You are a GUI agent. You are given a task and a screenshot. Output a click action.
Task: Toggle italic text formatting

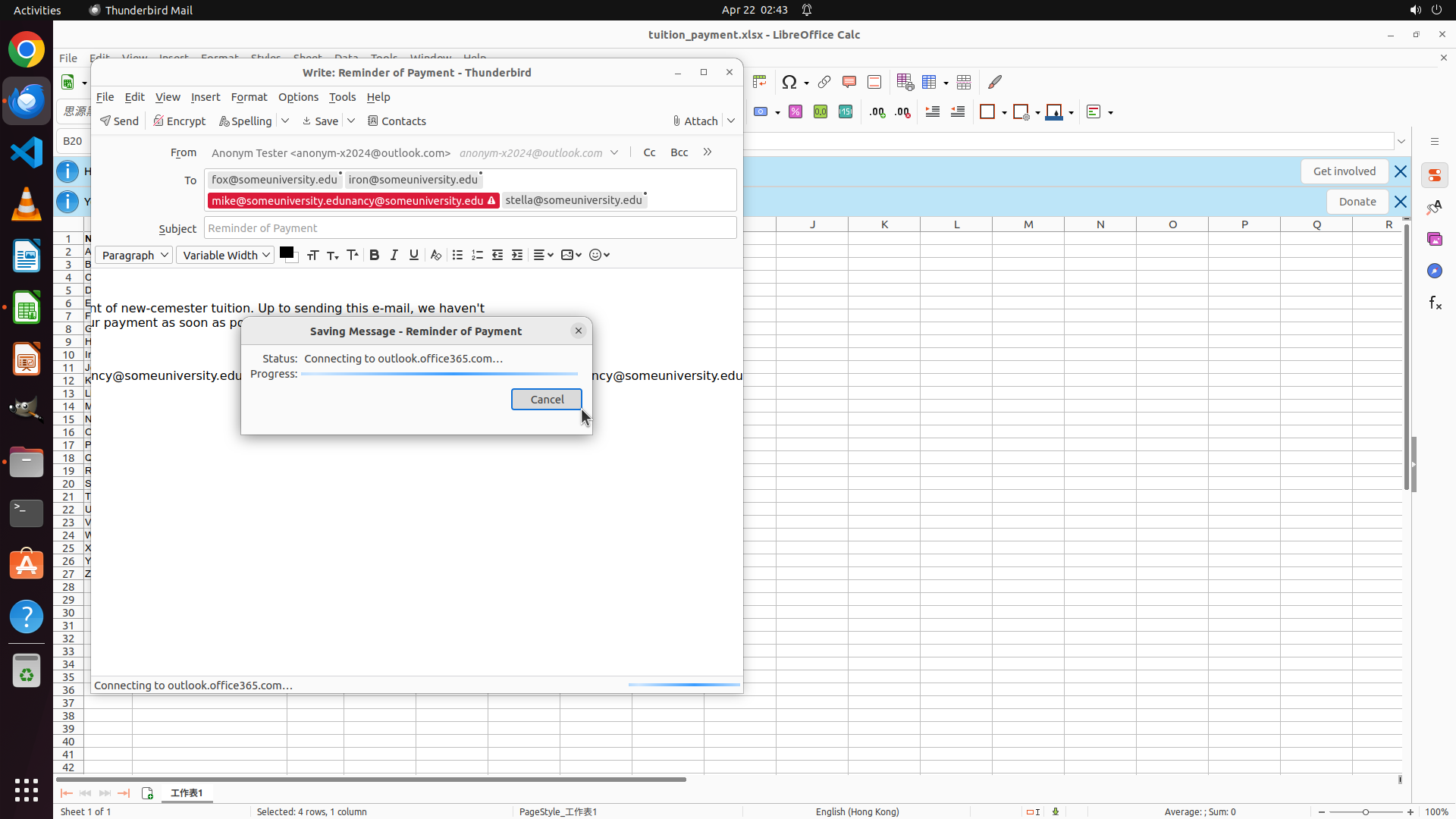click(394, 256)
